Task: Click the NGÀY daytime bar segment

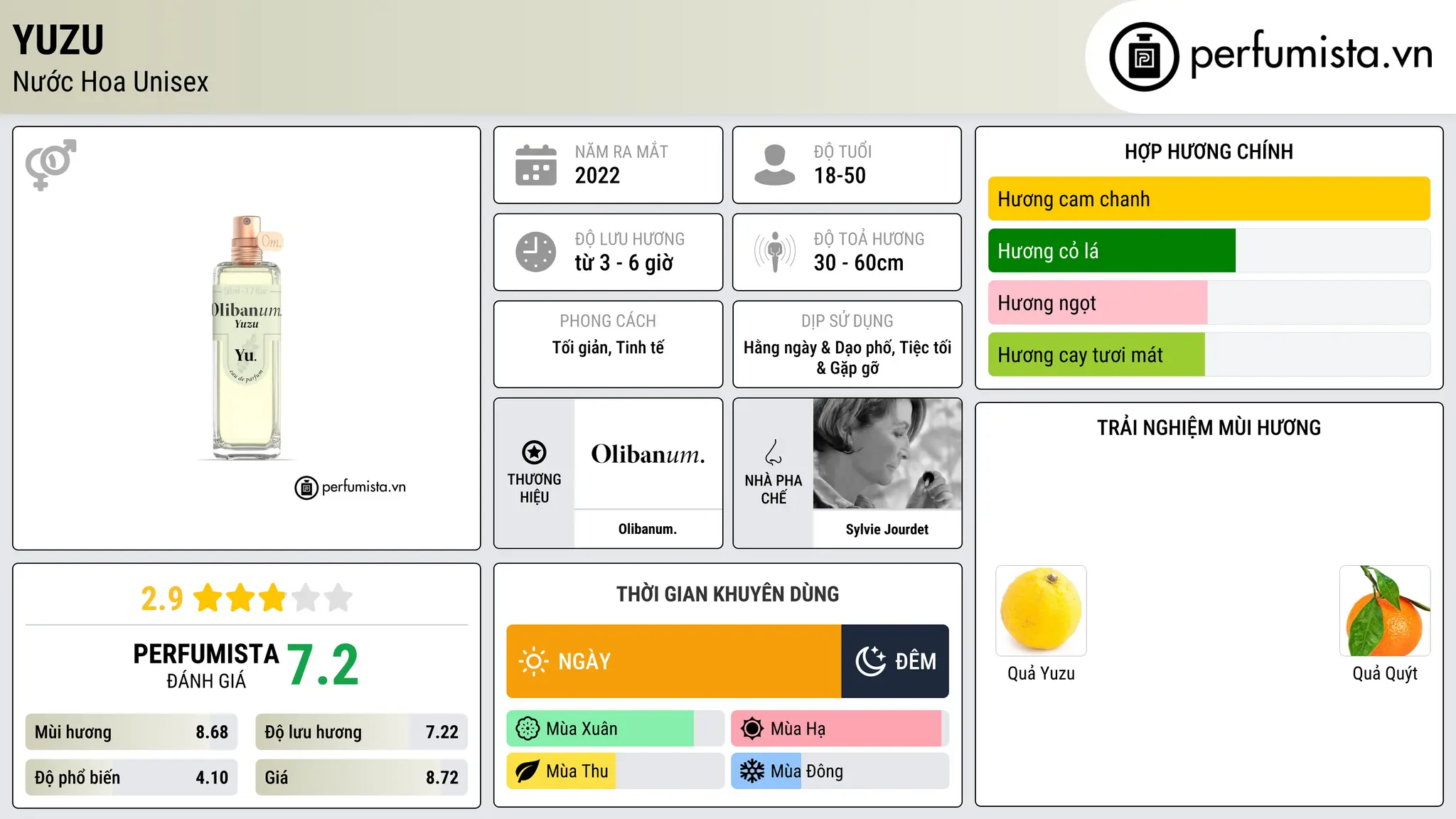Action: coord(674,661)
